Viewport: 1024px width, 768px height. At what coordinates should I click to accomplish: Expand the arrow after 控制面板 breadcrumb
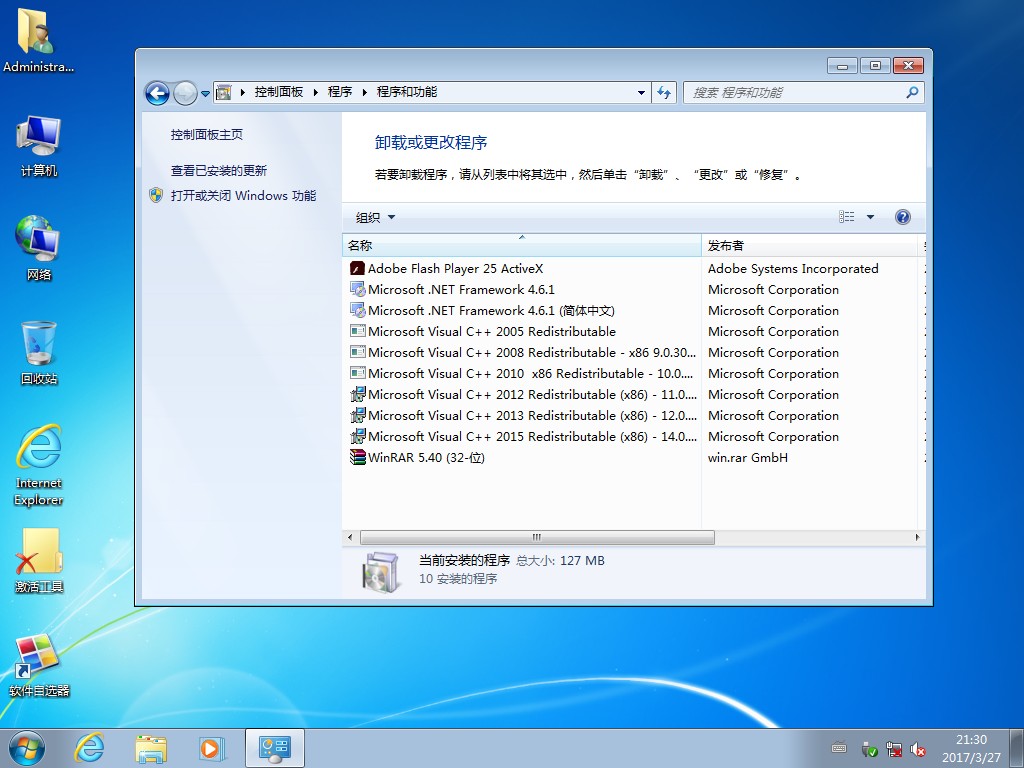315,92
